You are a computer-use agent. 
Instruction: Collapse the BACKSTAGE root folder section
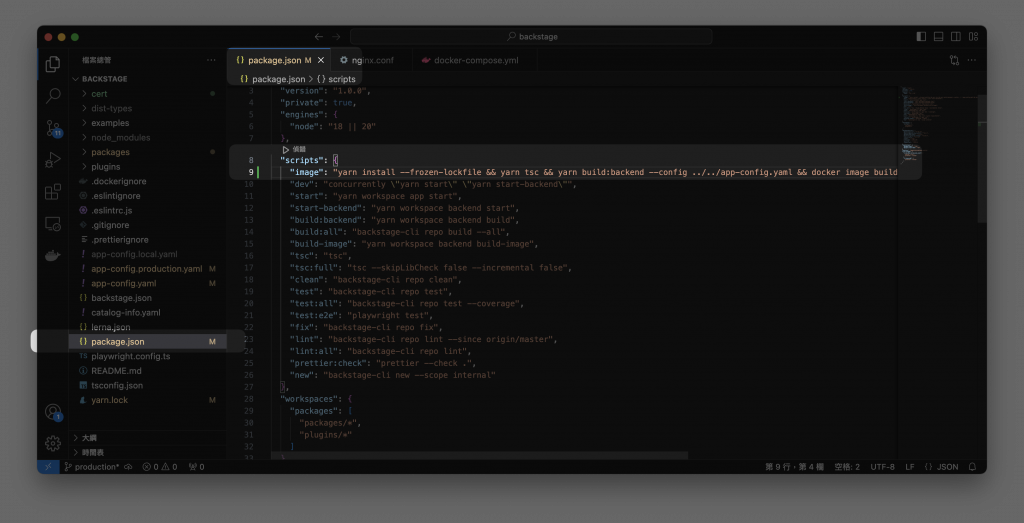click(x=148, y=79)
